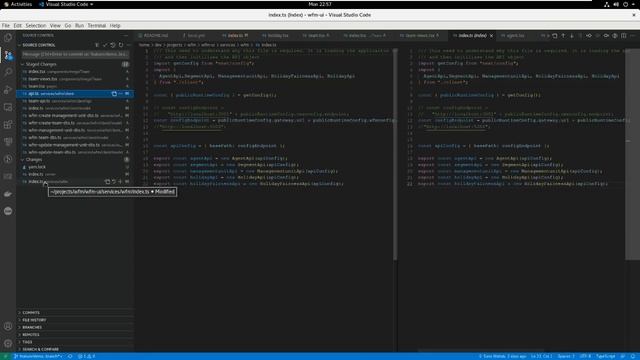Click the notifications bell in status bar
The height and width of the screenshot is (360, 640).
point(633,356)
